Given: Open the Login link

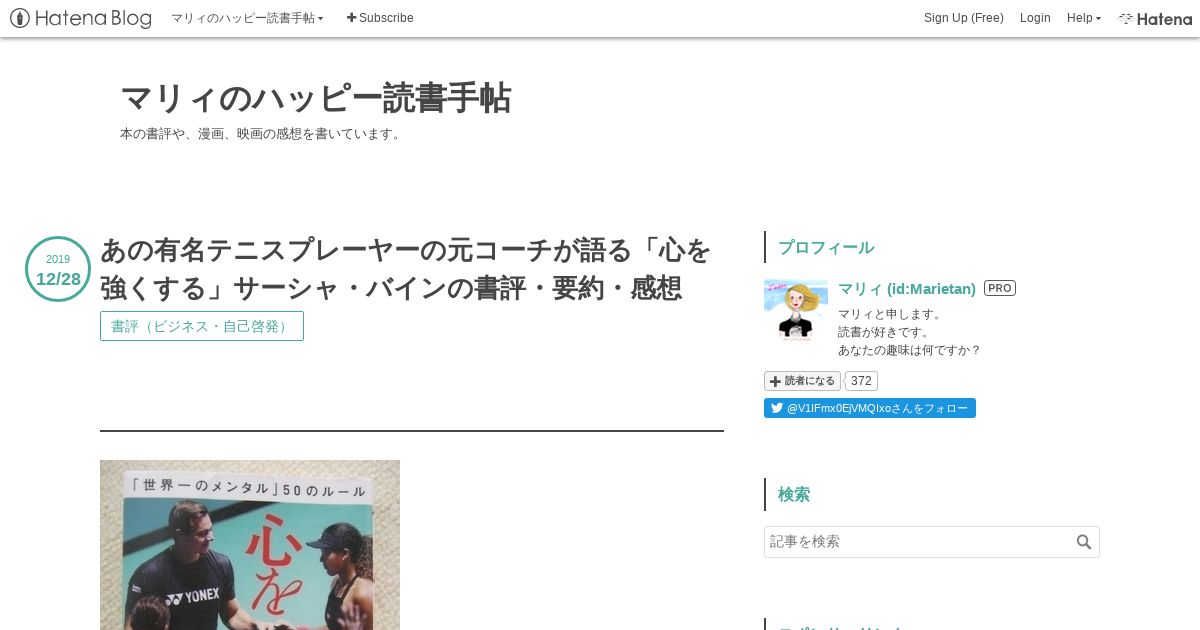Looking at the screenshot, I should coord(1035,18).
